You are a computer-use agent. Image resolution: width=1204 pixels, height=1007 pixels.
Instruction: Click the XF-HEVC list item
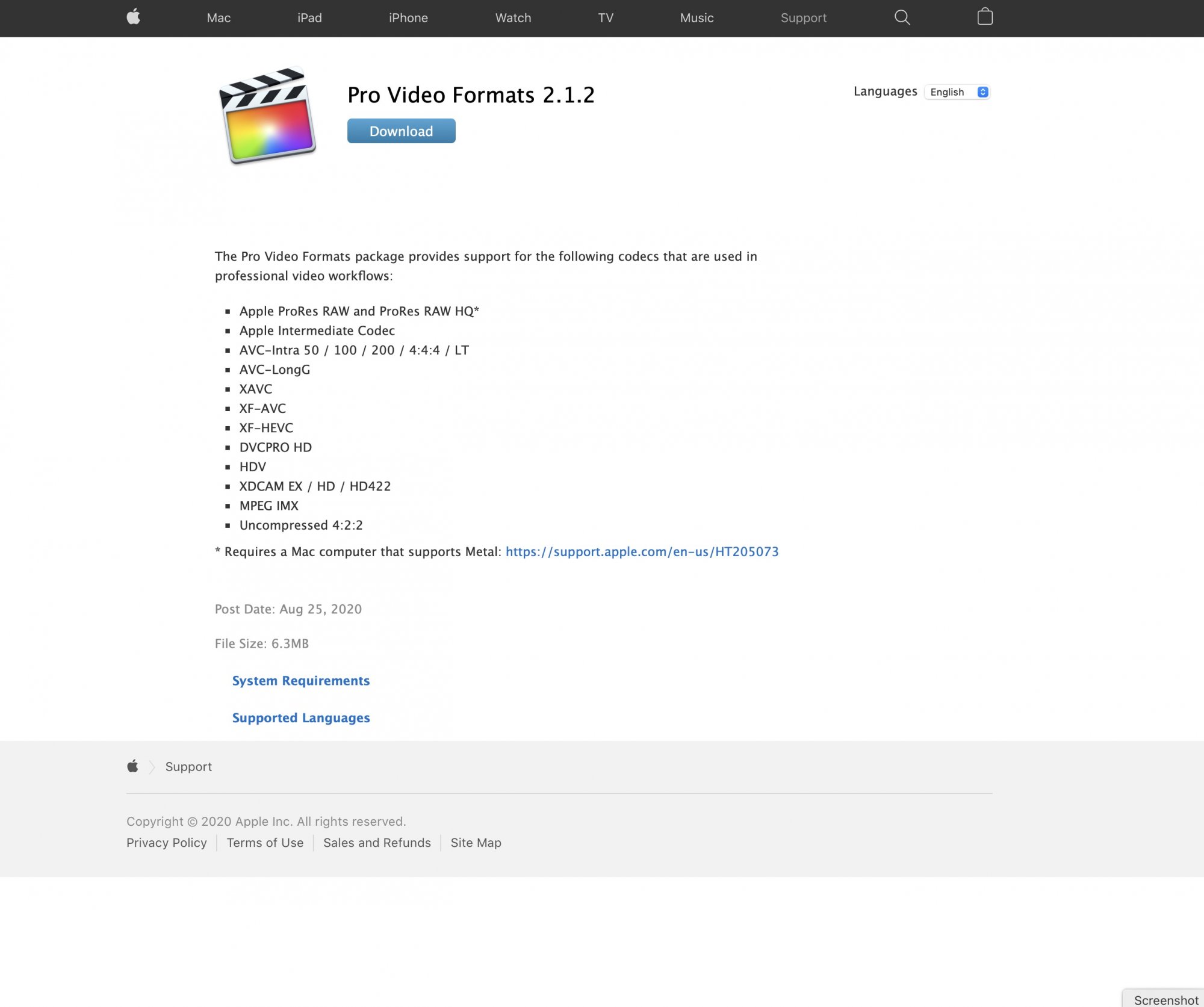point(266,428)
